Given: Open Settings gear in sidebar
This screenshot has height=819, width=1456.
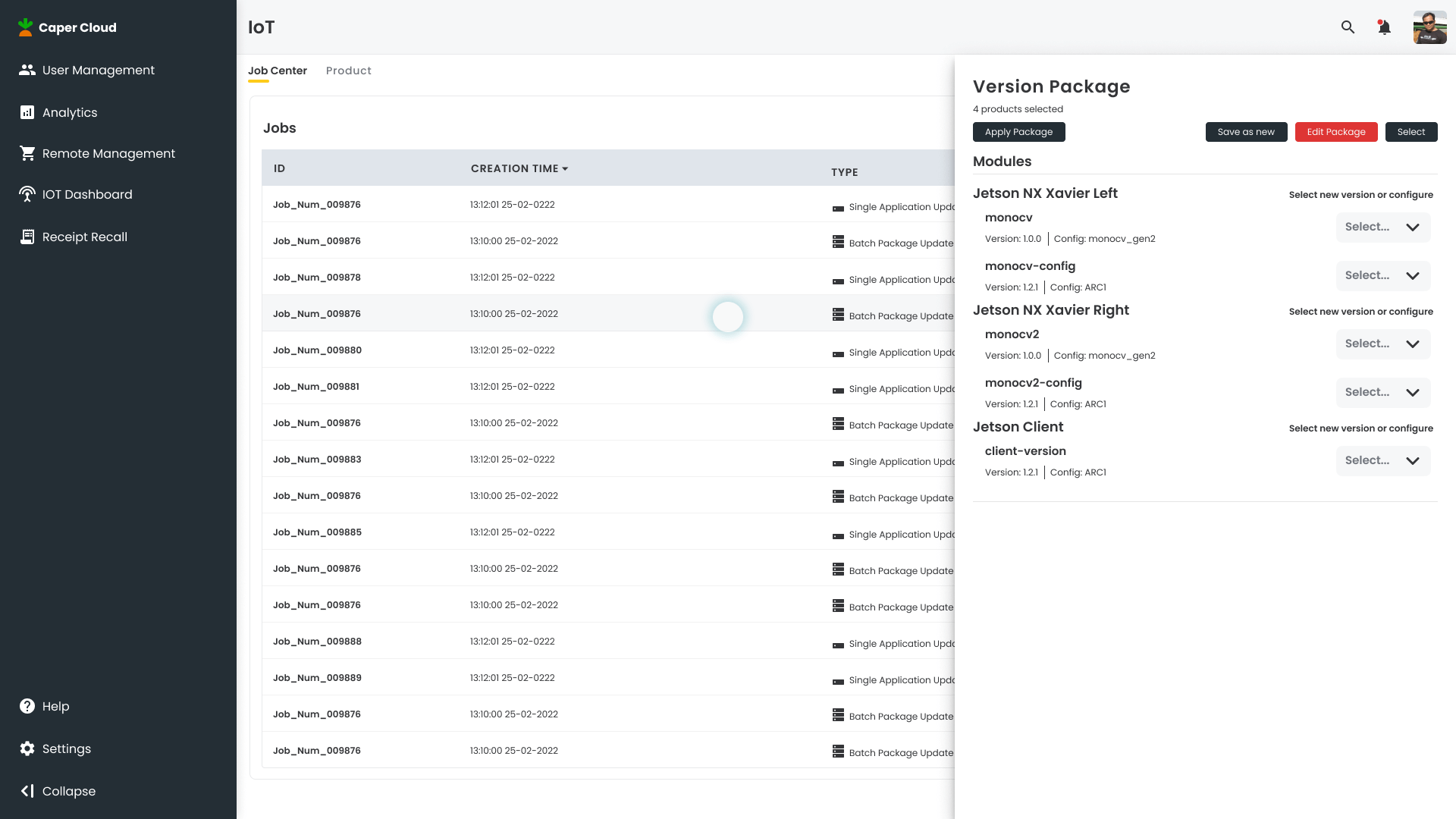Looking at the screenshot, I should tap(27, 748).
